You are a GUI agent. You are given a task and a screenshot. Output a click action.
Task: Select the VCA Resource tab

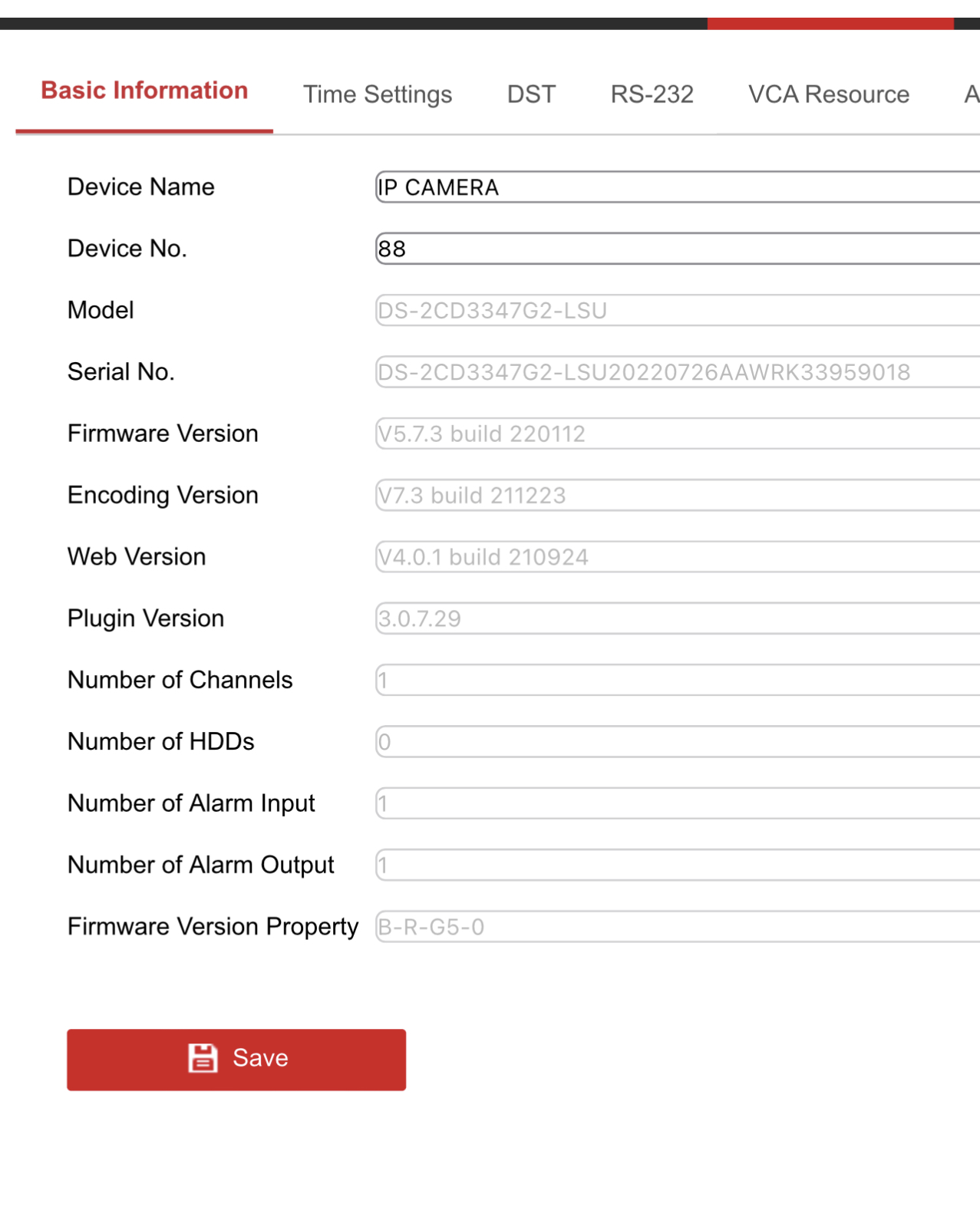pos(828,94)
